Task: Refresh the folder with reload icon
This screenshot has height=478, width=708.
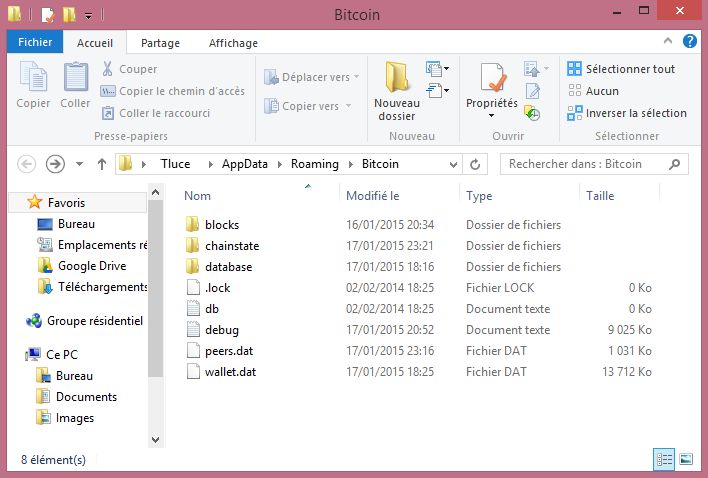Action: (477, 164)
